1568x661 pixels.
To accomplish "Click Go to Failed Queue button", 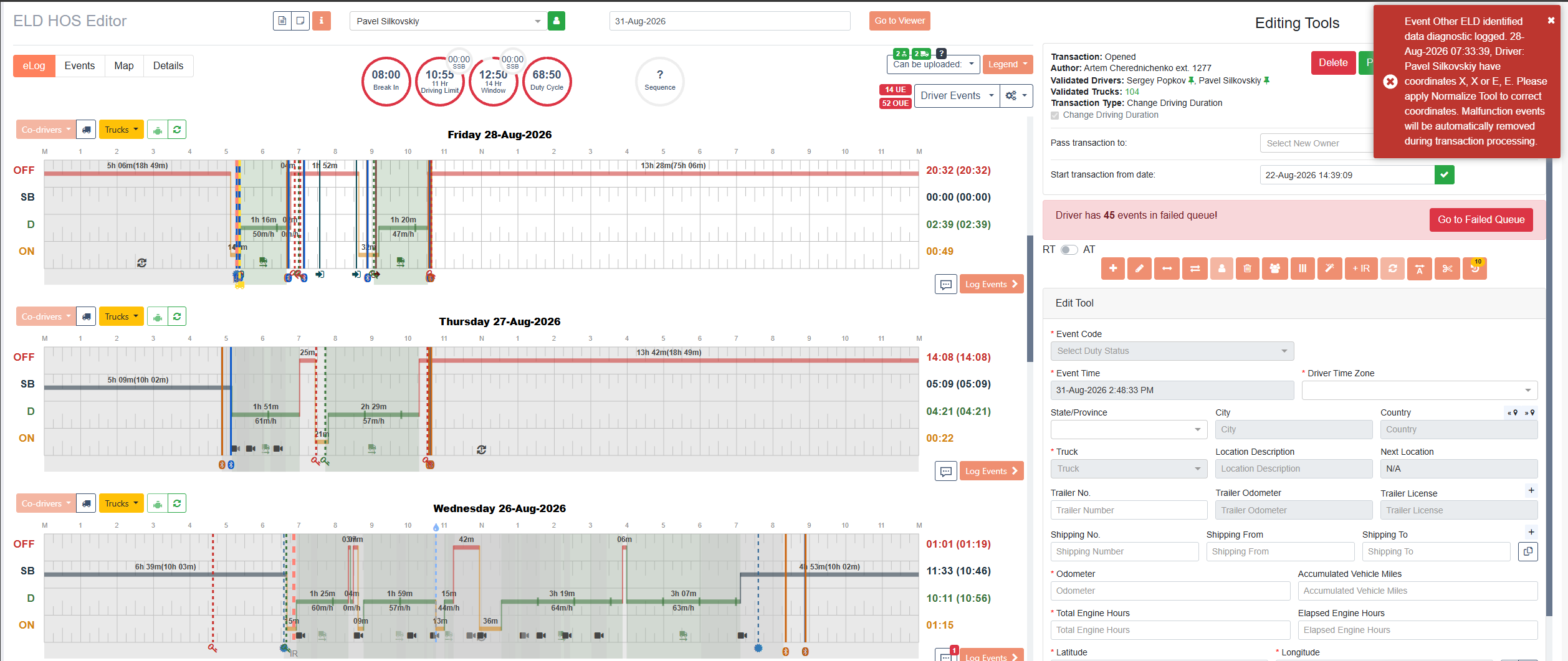I will point(1481,219).
